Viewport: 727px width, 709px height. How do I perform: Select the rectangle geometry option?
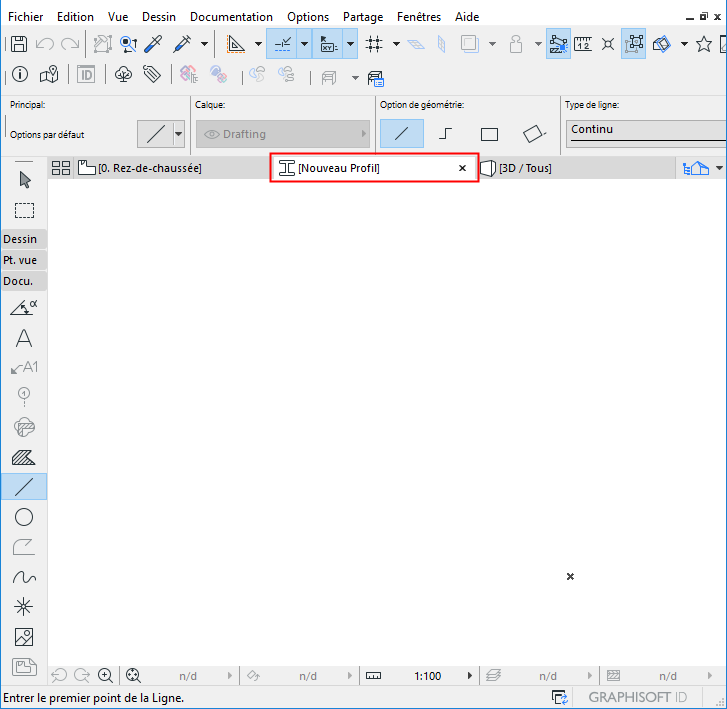coord(489,134)
